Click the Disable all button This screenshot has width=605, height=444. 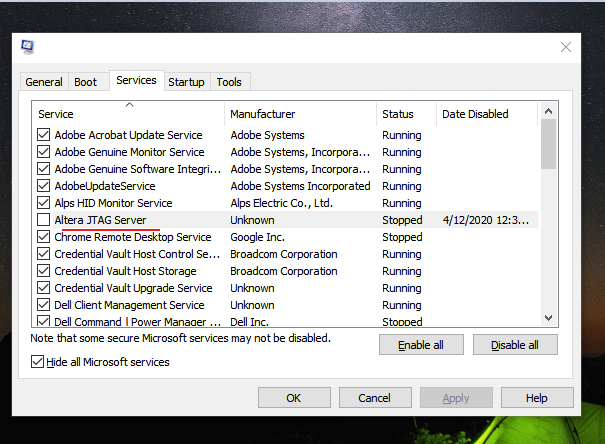pyautogui.click(x=515, y=345)
